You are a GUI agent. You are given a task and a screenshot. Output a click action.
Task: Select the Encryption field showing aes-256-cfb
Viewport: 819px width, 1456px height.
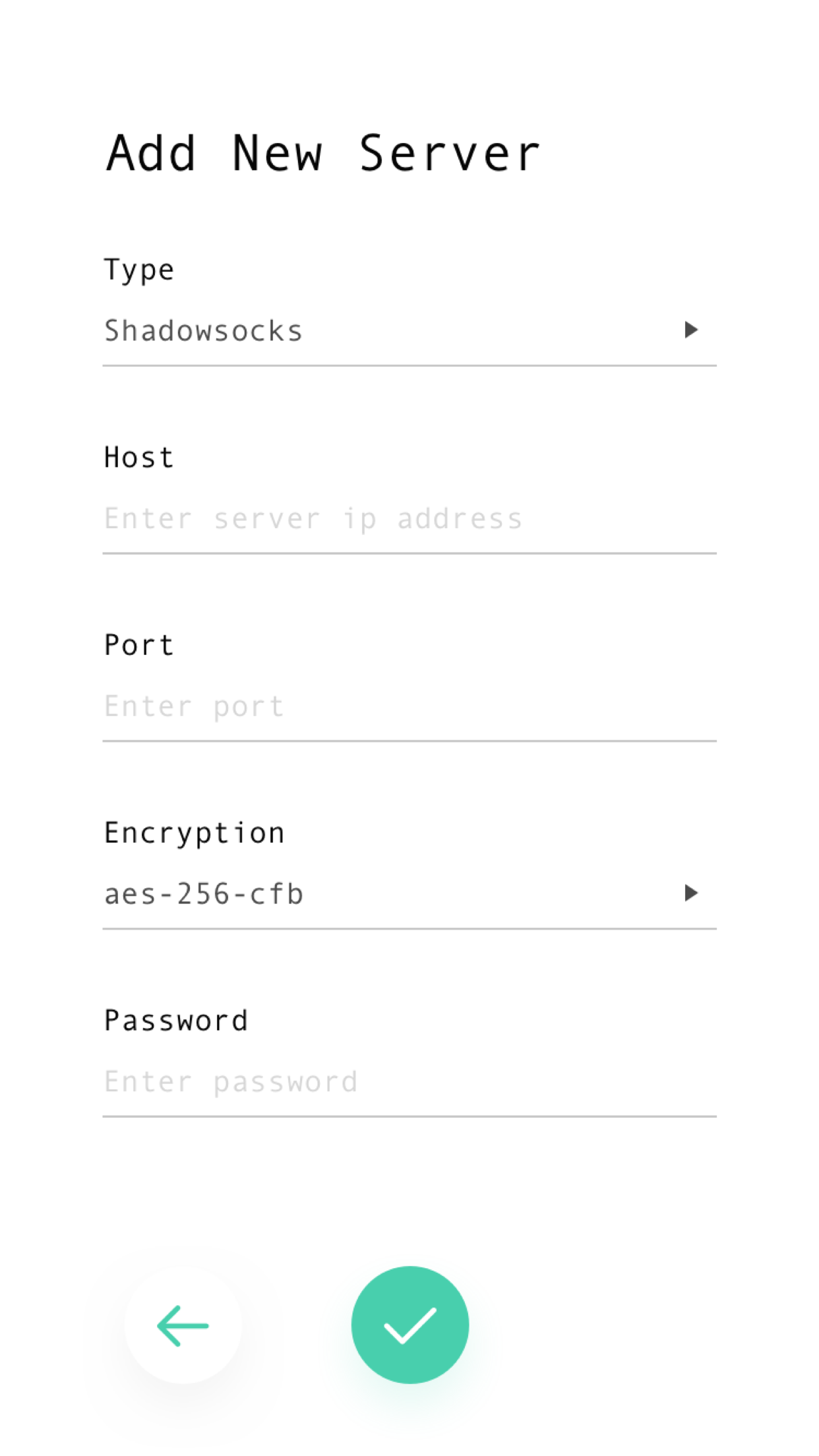[x=396, y=894]
